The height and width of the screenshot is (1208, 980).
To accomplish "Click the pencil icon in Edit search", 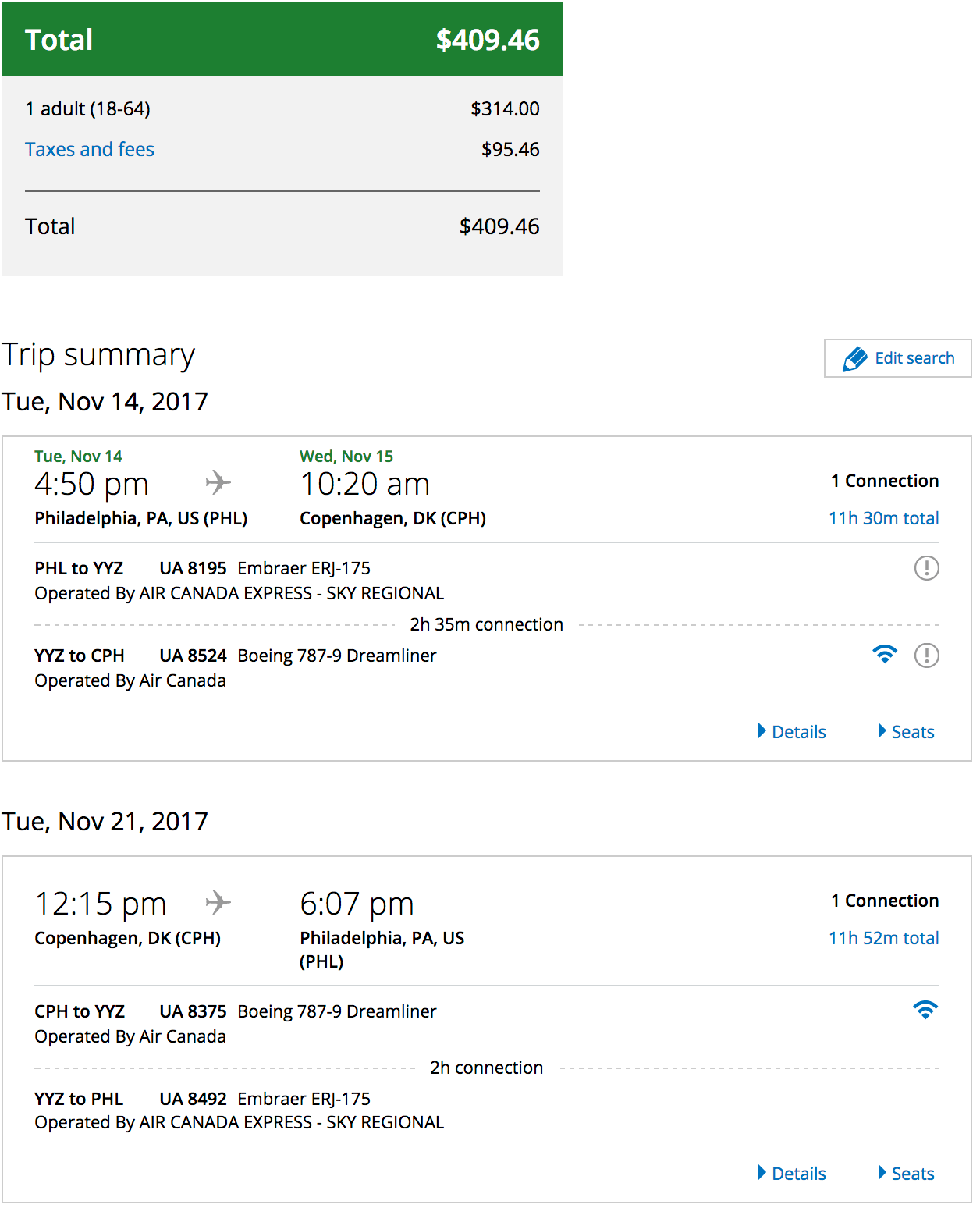I will click(855, 359).
